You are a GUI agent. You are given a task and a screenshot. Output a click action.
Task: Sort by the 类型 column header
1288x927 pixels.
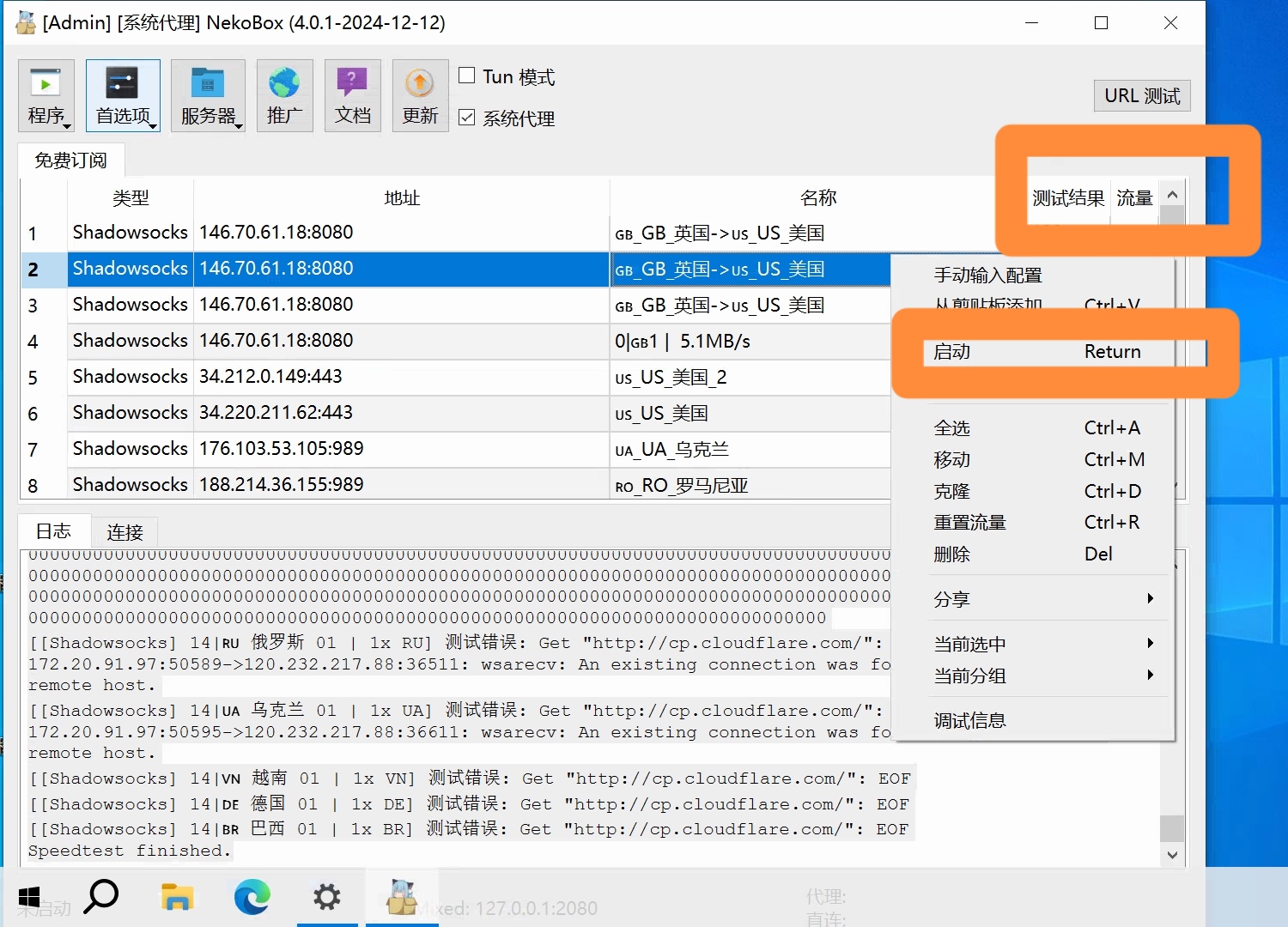pyautogui.click(x=131, y=197)
